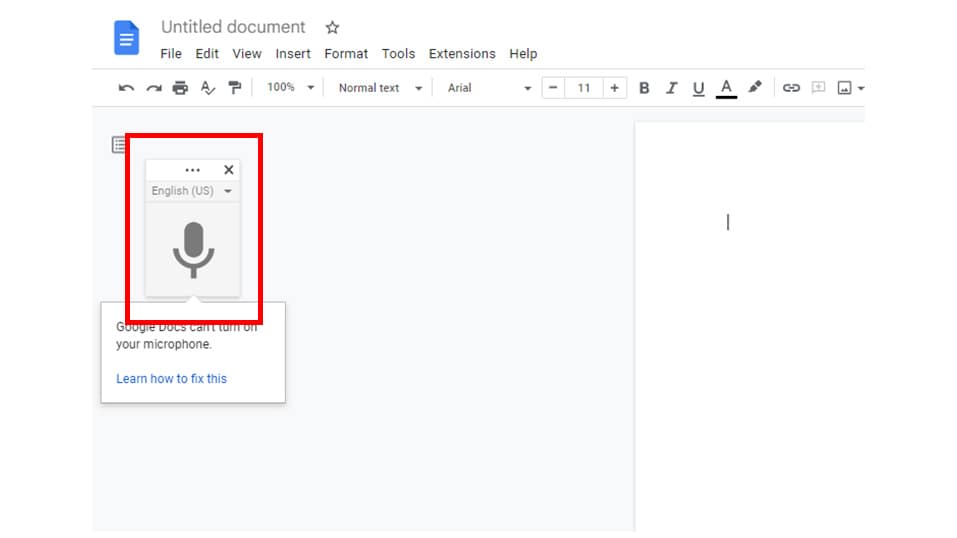
Task: Add a comment
Action: click(818, 88)
